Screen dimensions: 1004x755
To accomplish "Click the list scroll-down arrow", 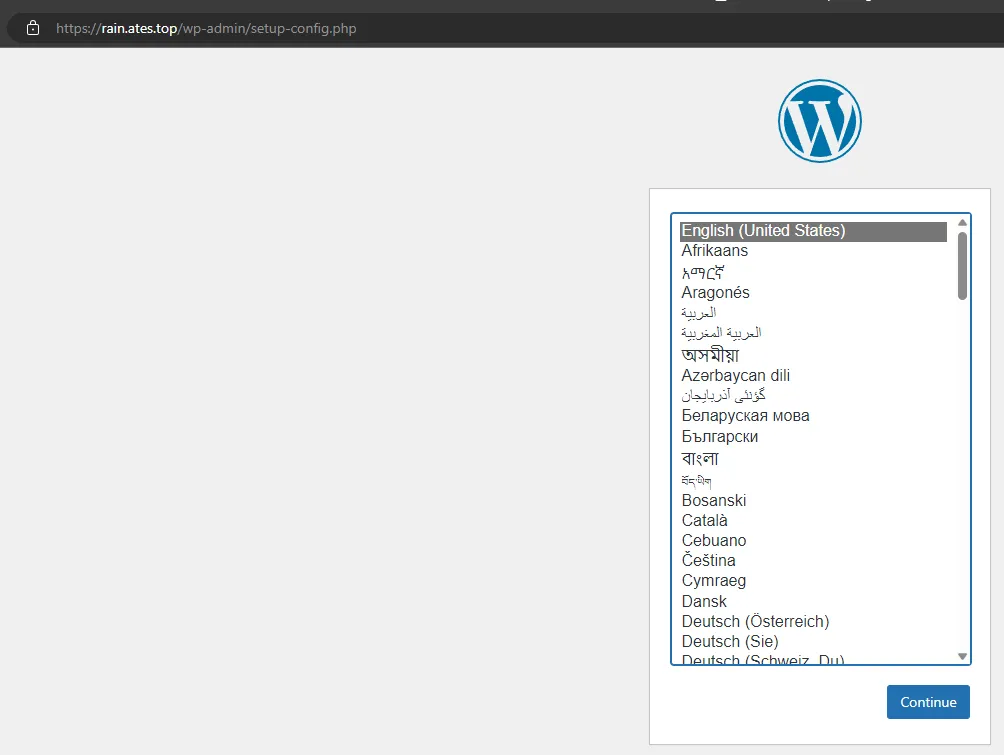I will click(962, 656).
